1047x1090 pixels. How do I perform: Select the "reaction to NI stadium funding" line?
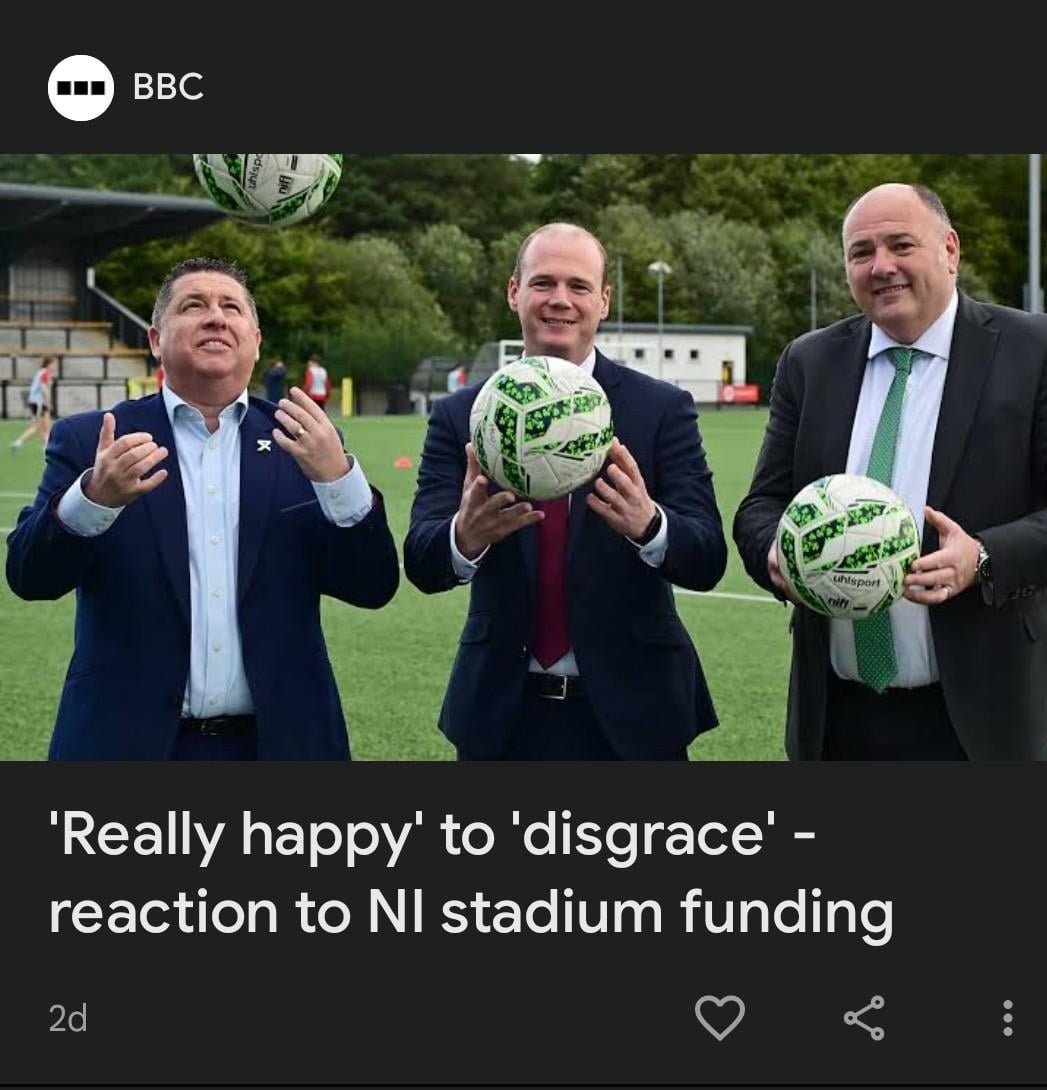coord(471,912)
